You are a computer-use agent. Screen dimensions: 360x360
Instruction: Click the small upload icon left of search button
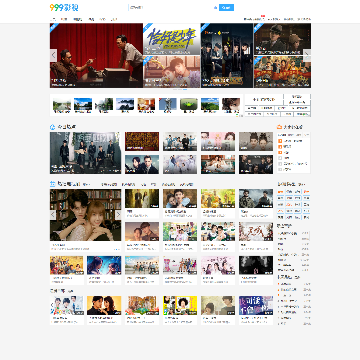pos(215,7)
